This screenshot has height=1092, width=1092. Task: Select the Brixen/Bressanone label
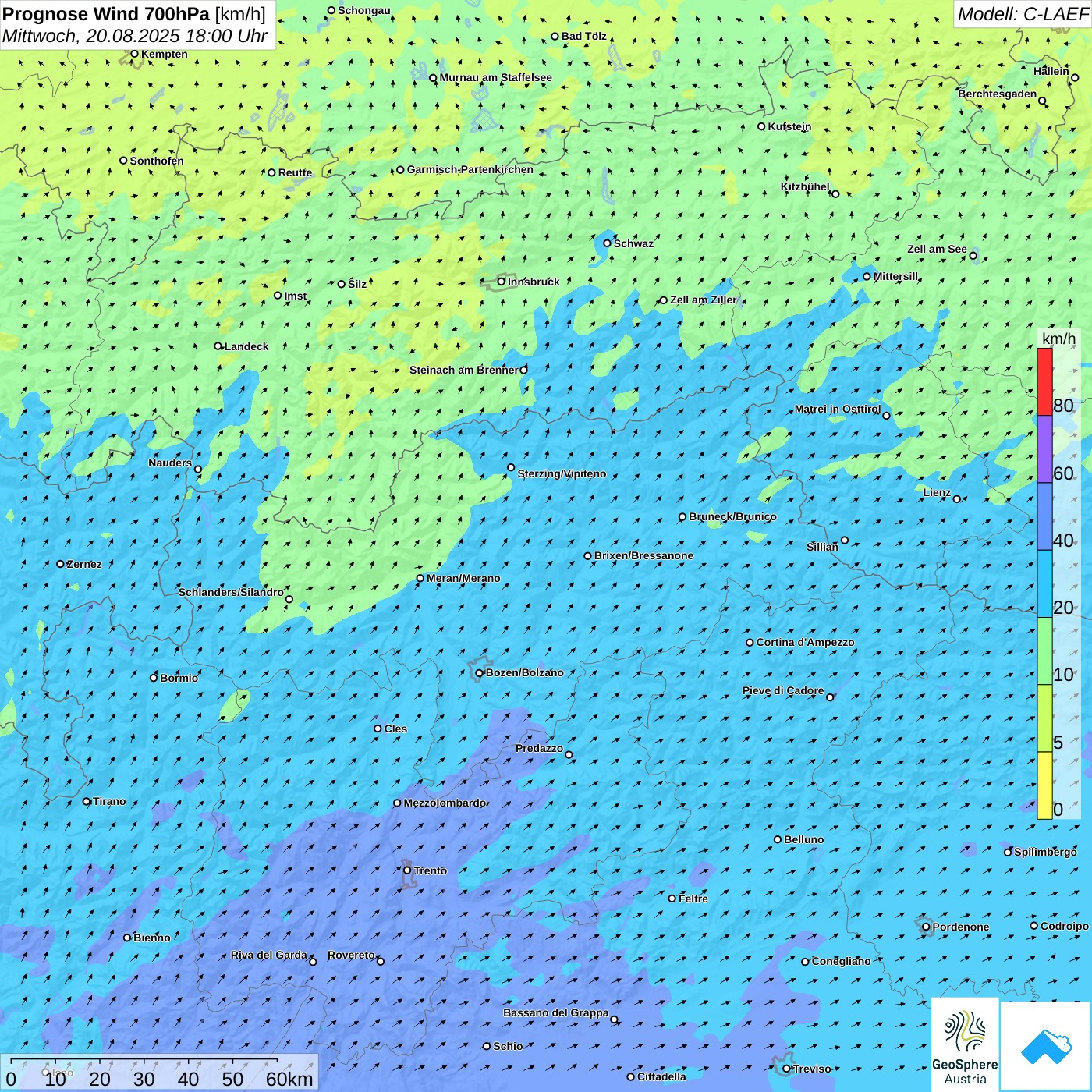pyautogui.click(x=643, y=555)
